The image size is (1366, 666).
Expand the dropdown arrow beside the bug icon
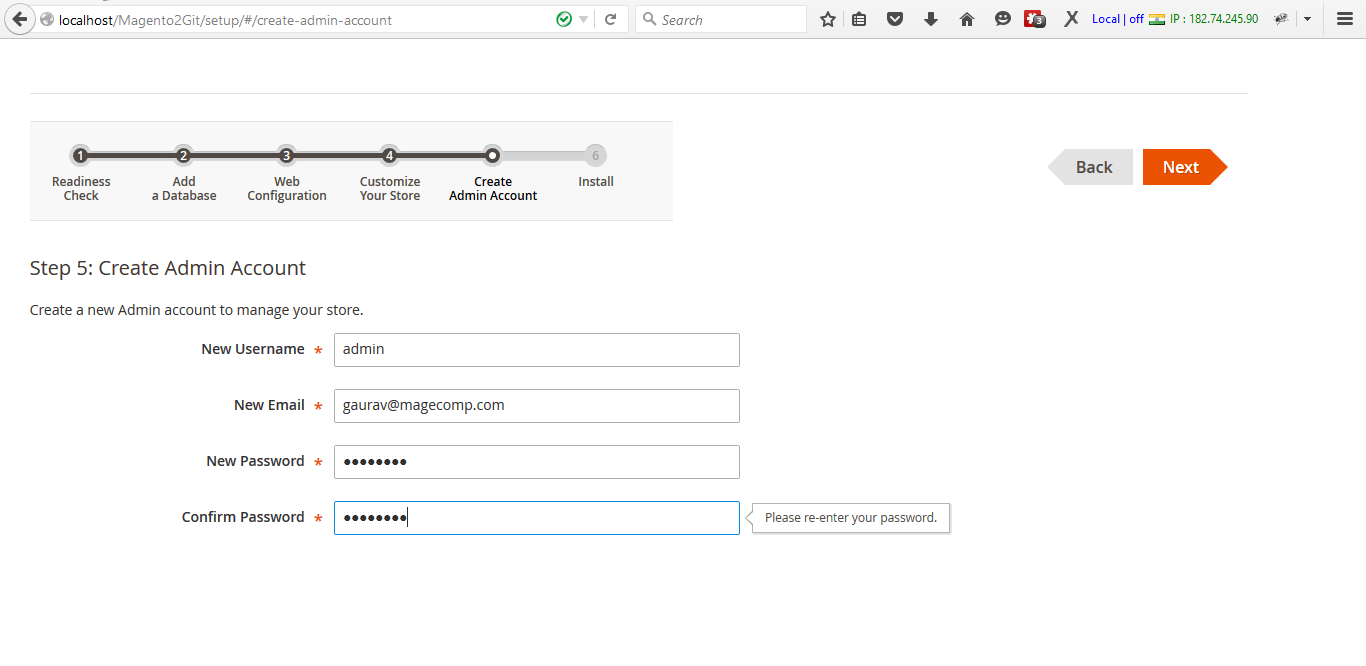click(x=1307, y=19)
